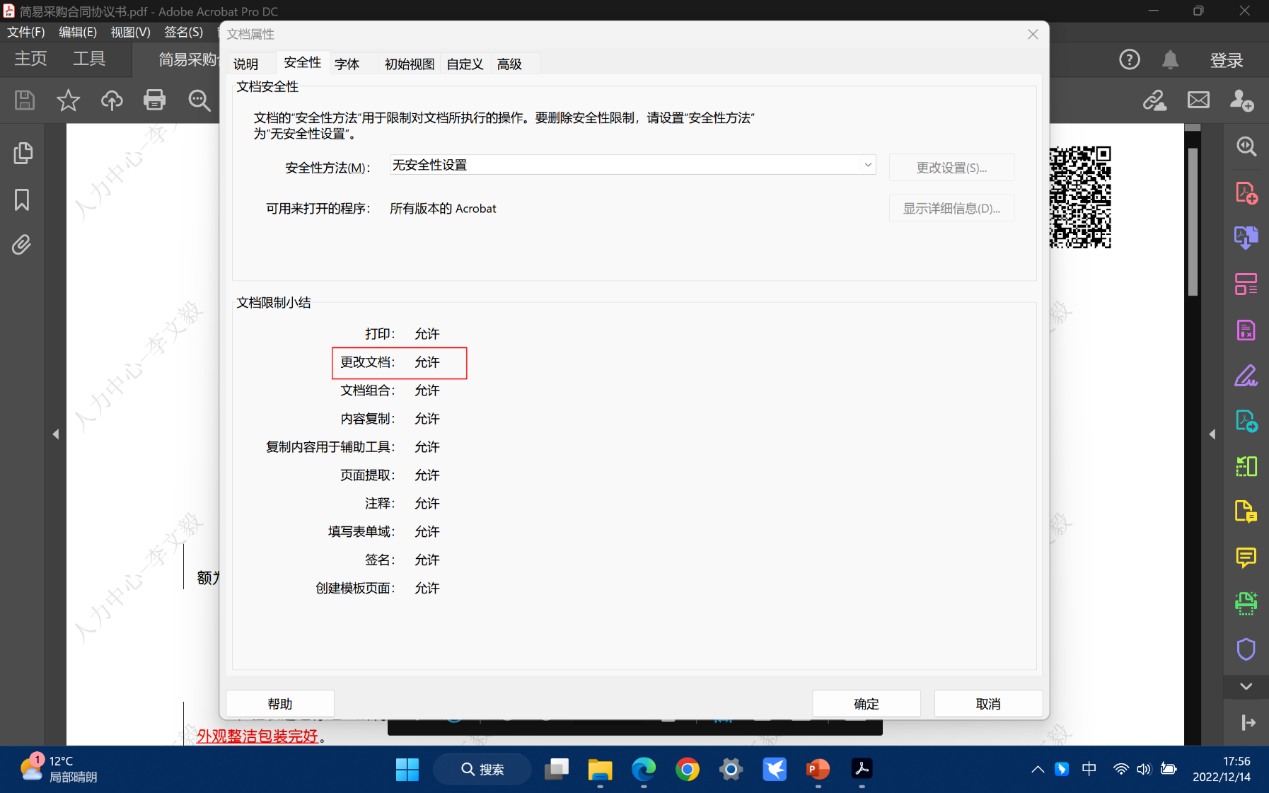Open the notifications bell

click(1170, 60)
